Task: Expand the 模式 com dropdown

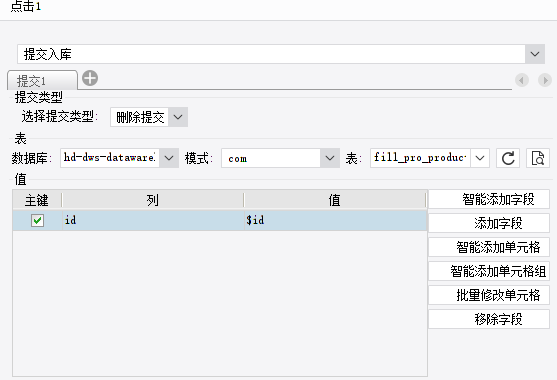Action: tap(330, 158)
